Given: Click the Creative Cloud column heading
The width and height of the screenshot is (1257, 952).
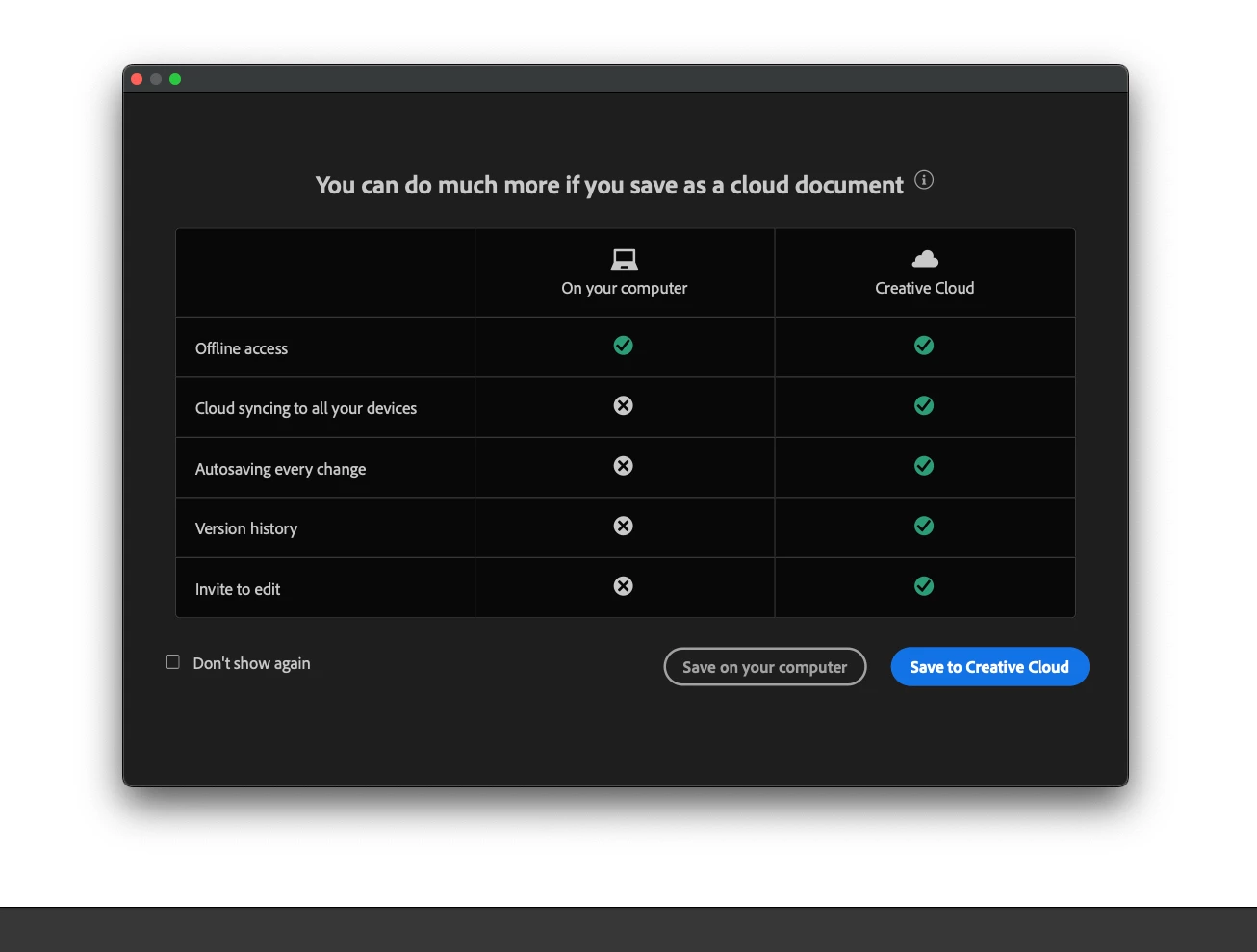Looking at the screenshot, I should (925, 288).
